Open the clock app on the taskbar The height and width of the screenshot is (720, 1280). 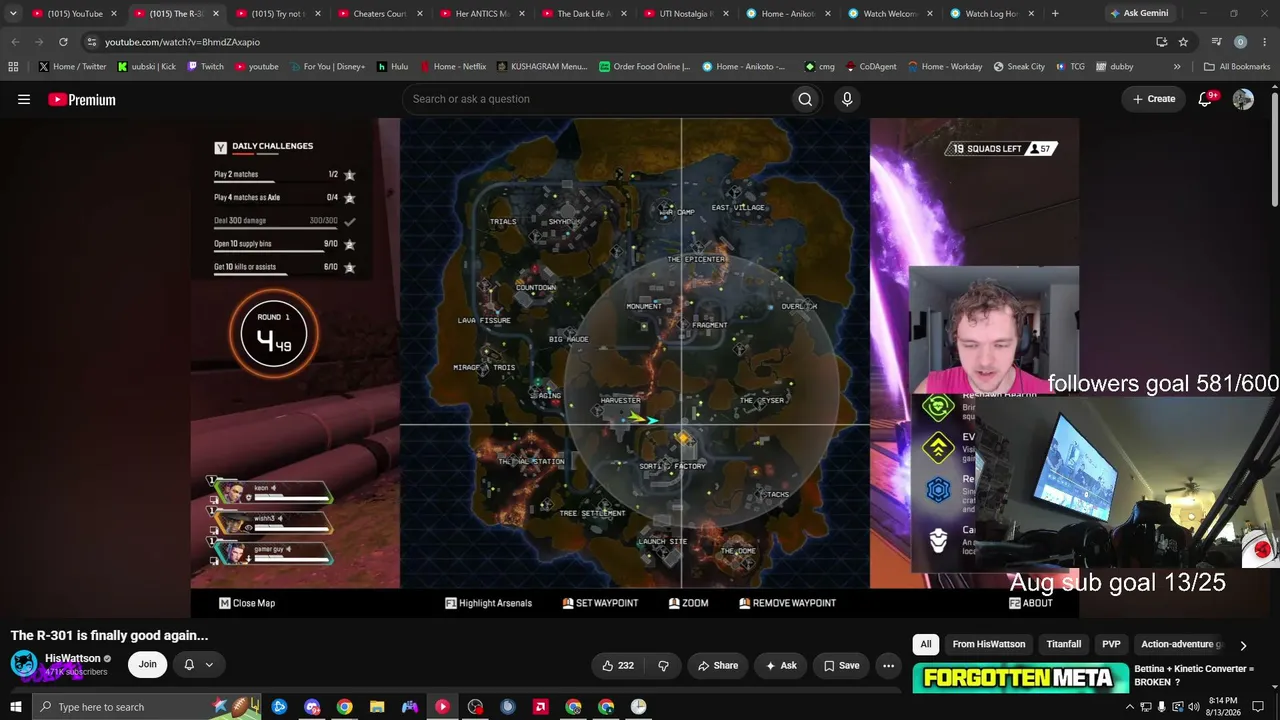coord(638,707)
